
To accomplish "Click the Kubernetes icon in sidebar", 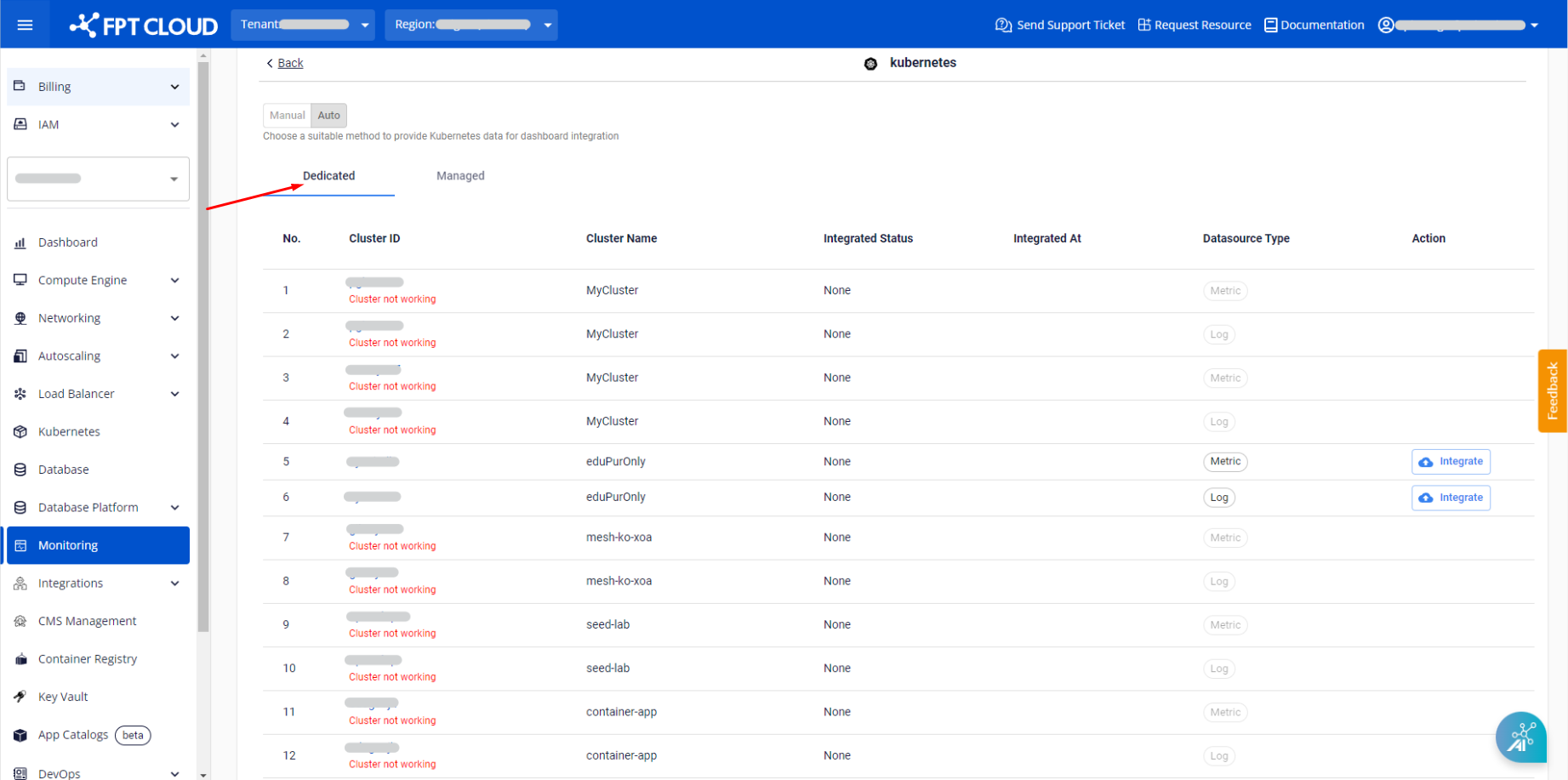I will point(20,432).
